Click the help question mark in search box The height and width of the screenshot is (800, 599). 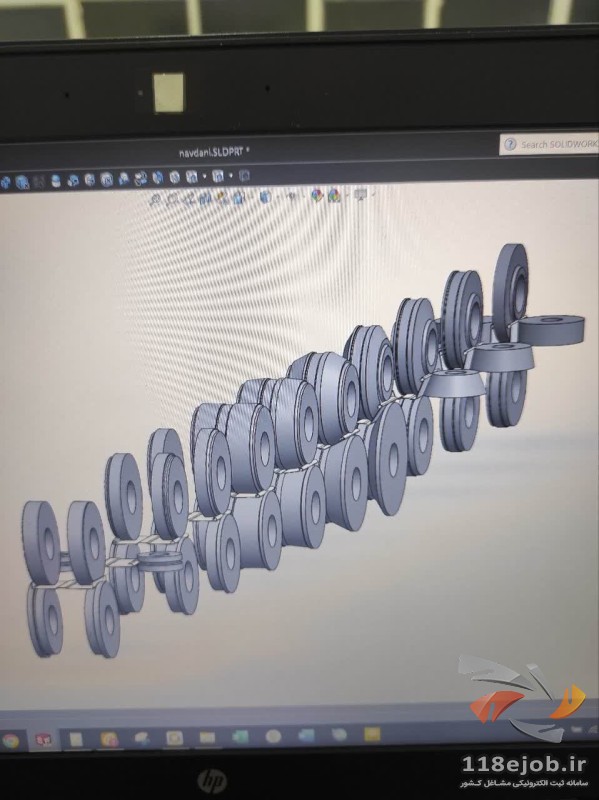point(510,145)
